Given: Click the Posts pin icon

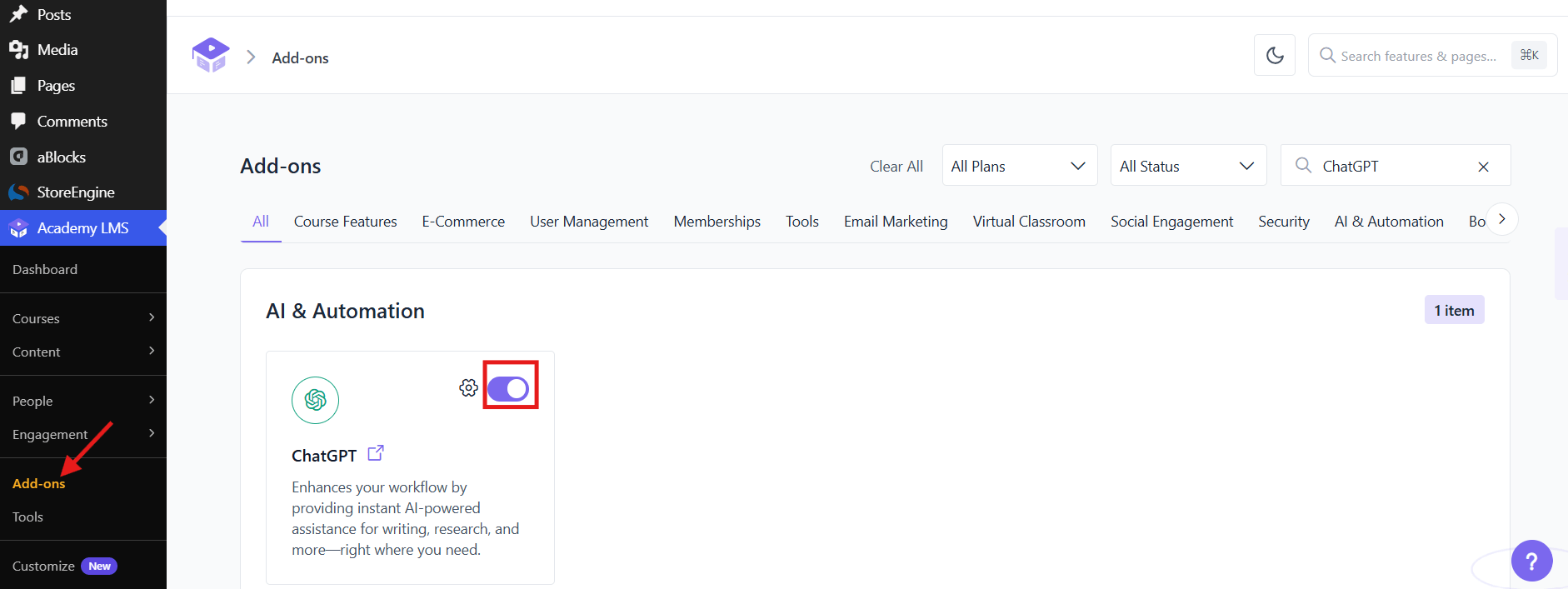Looking at the screenshot, I should pos(18,14).
